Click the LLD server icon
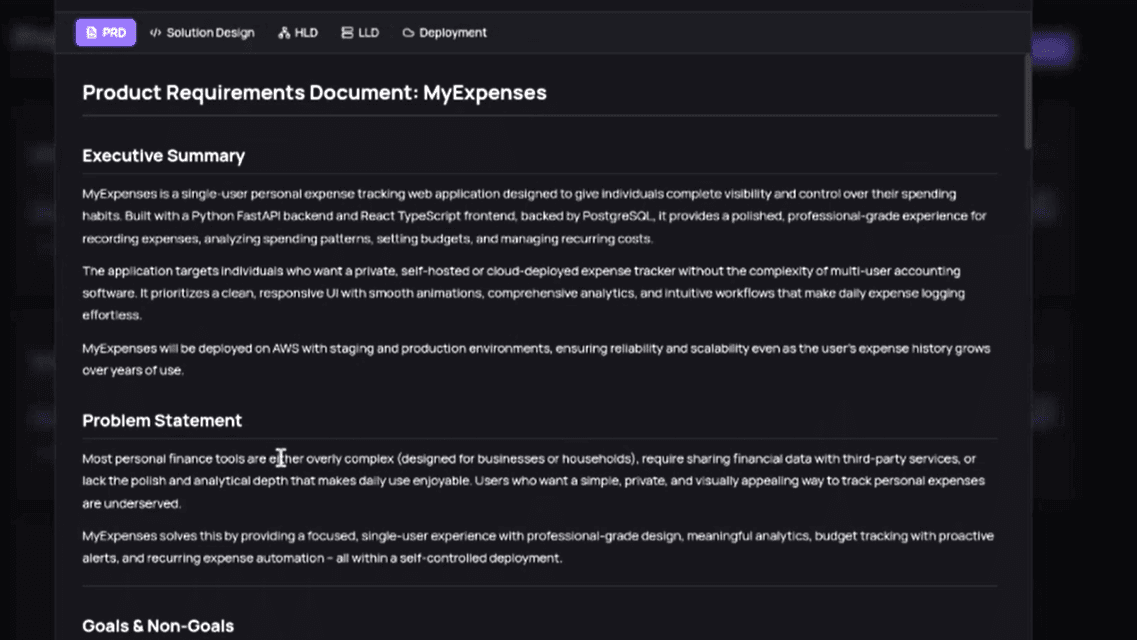The image size is (1137, 640). click(347, 33)
